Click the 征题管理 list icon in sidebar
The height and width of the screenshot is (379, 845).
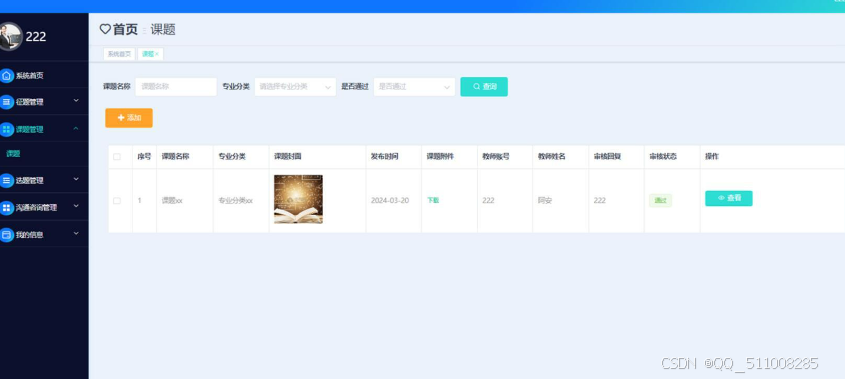pos(6,102)
